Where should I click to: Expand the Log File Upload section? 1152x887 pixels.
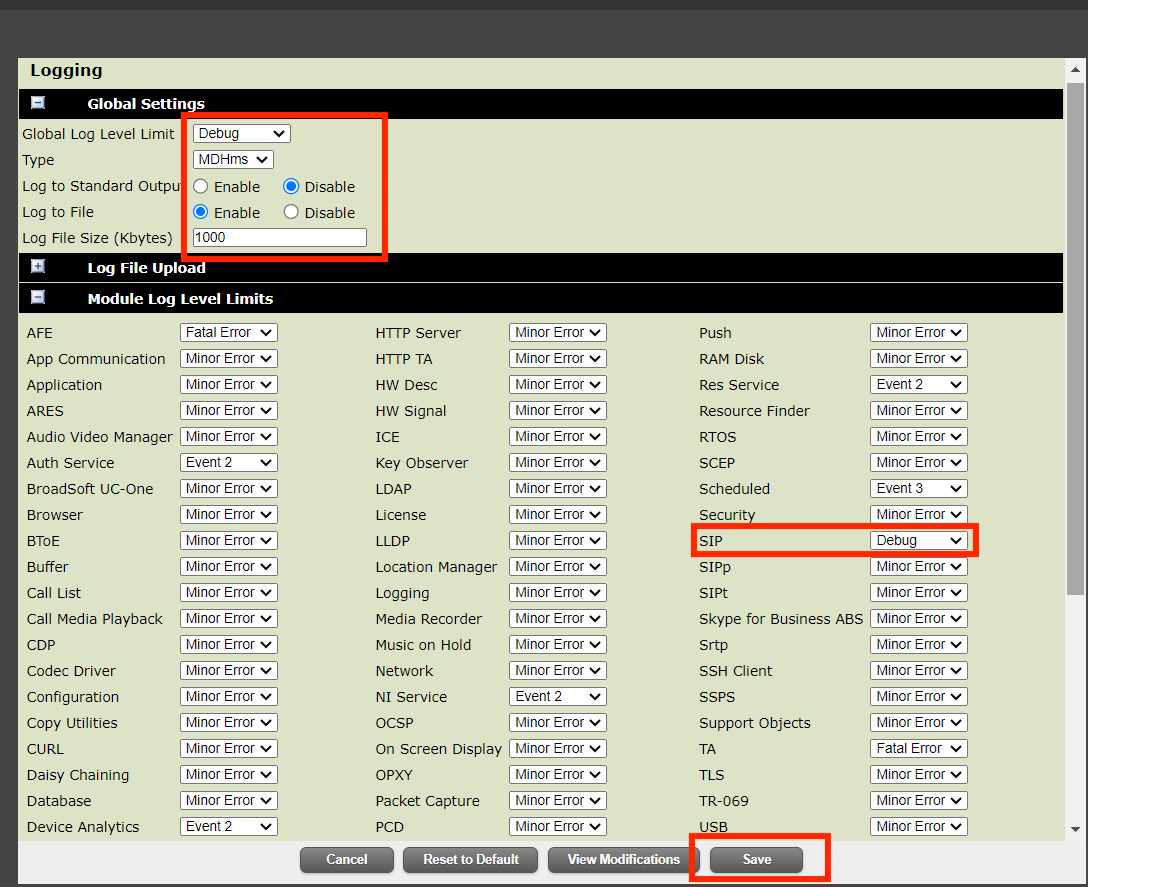coord(38,267)
